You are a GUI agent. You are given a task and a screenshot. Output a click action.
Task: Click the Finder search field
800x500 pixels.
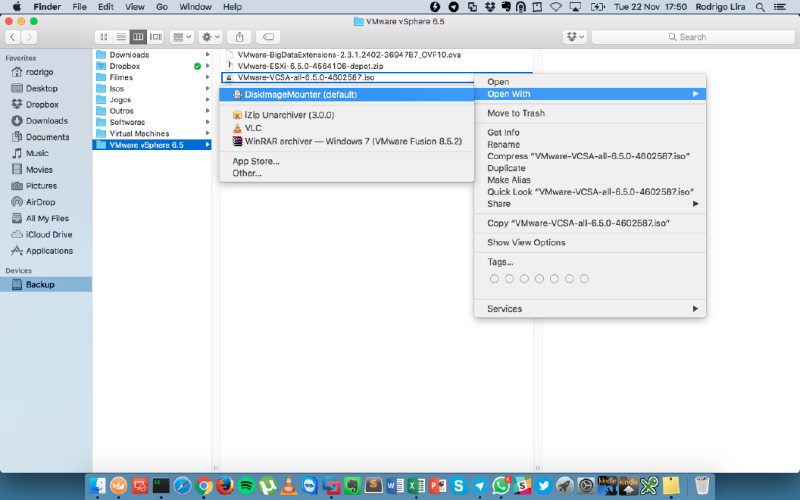click(x=690, y=37)
